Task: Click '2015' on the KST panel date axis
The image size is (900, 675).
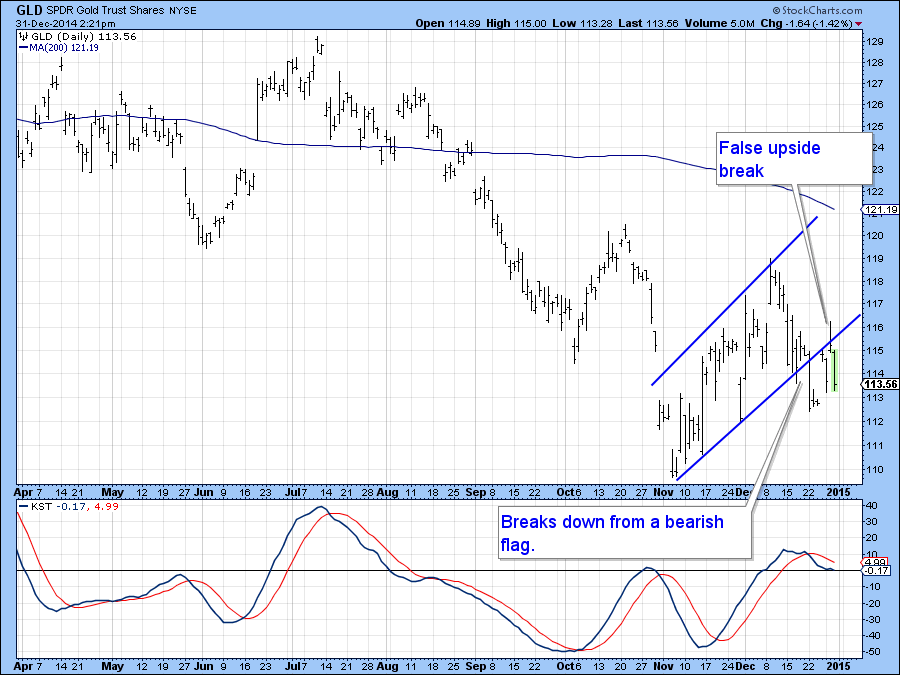Action: (x=839, y=666)
